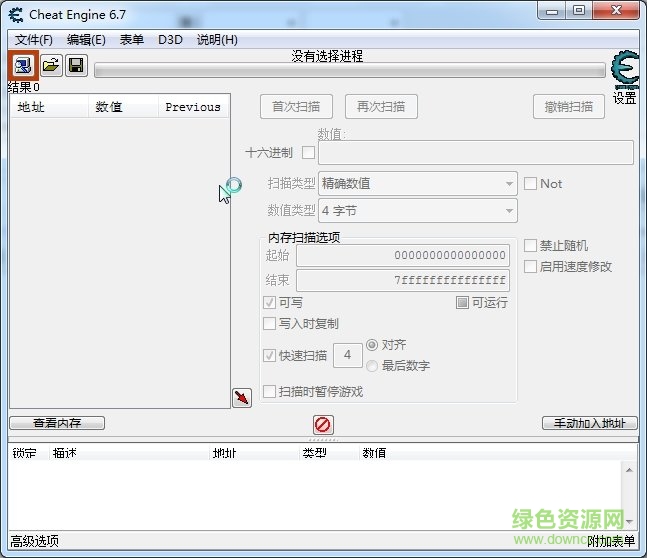Image resolution: width=647 pixels, height=558 pixels.
Task: Toggle the 禁止随机 checkbox
Action: pyautogui.click(x=530, y=245)
